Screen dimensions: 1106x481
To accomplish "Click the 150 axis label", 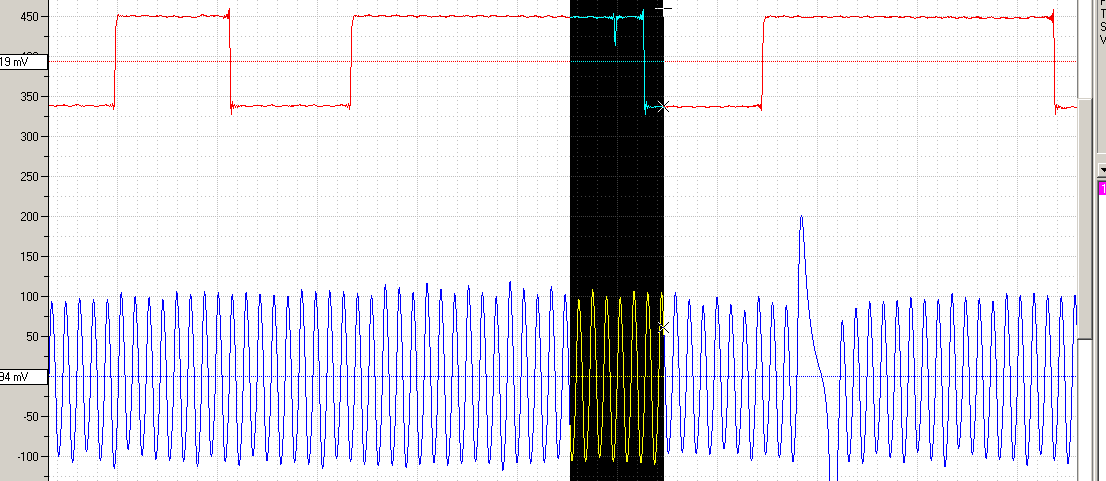I will pyautogui.click(x=28, y=257).
